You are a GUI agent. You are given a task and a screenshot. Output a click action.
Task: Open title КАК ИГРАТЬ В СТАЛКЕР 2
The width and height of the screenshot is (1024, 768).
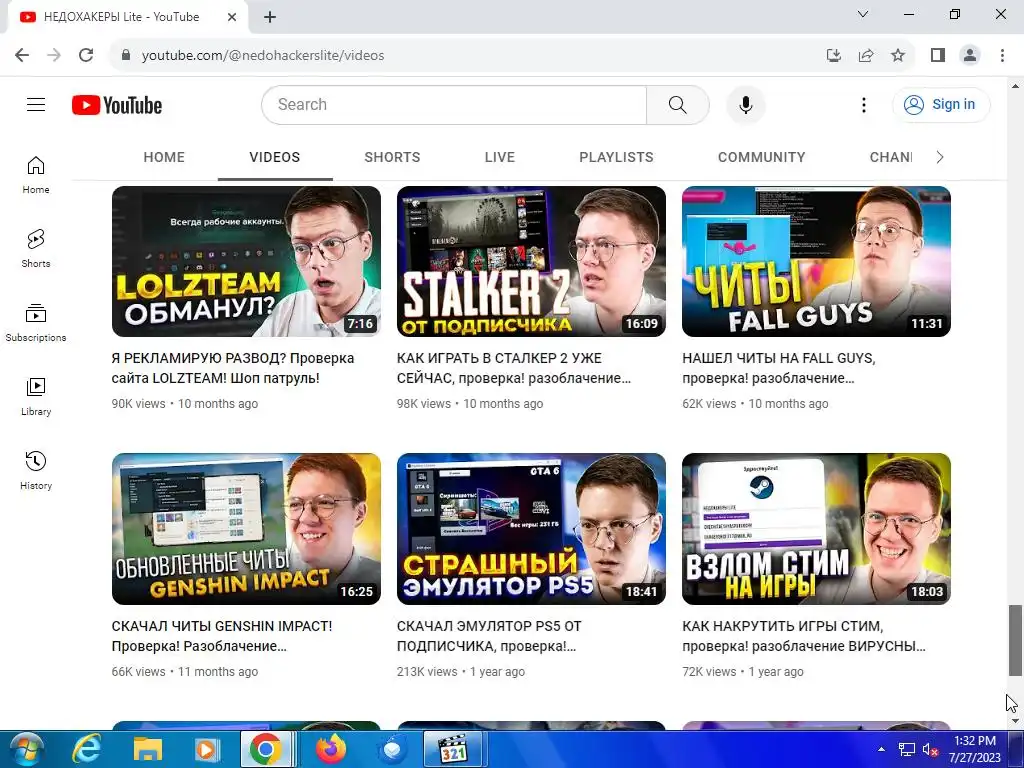tap(514, 368)
